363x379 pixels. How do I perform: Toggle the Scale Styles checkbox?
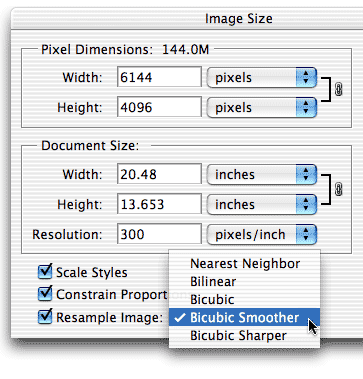(45, 272)
